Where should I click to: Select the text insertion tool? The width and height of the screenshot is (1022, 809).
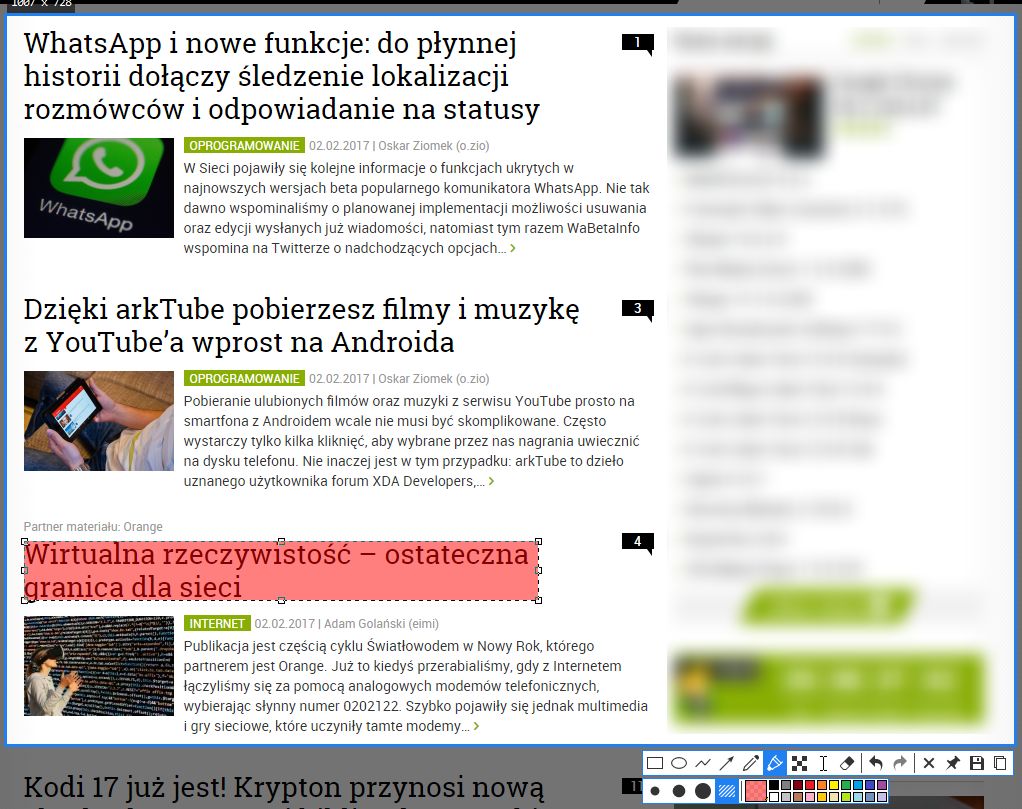pyautogui.click(x=823, y=763)
